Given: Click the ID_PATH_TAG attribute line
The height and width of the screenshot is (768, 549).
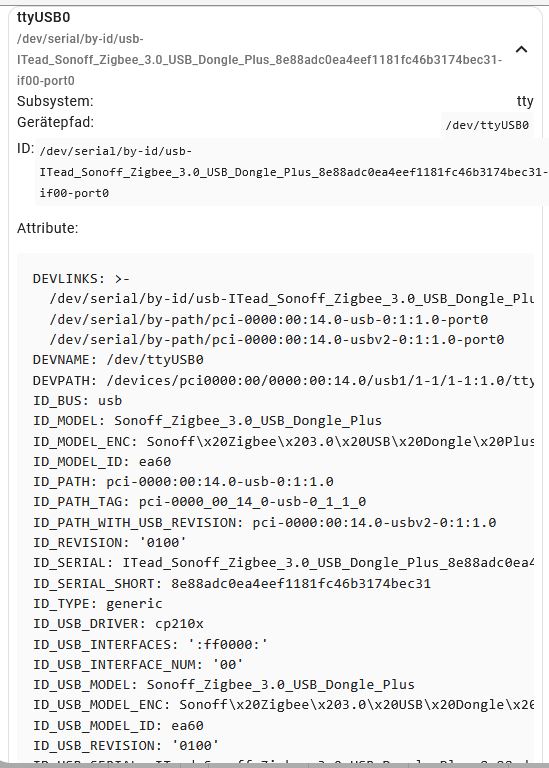Looking at the screenshot, I should [199, 502].
